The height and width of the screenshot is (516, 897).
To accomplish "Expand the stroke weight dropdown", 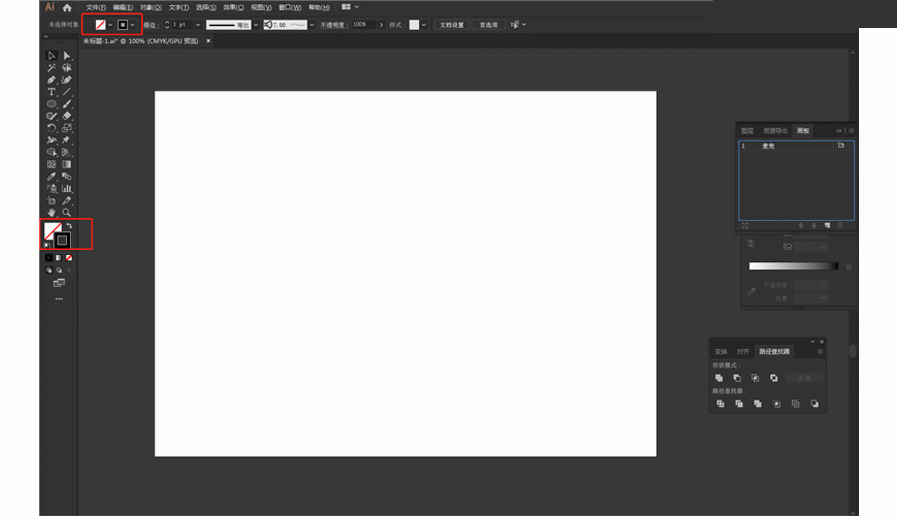I will point(197,24).
